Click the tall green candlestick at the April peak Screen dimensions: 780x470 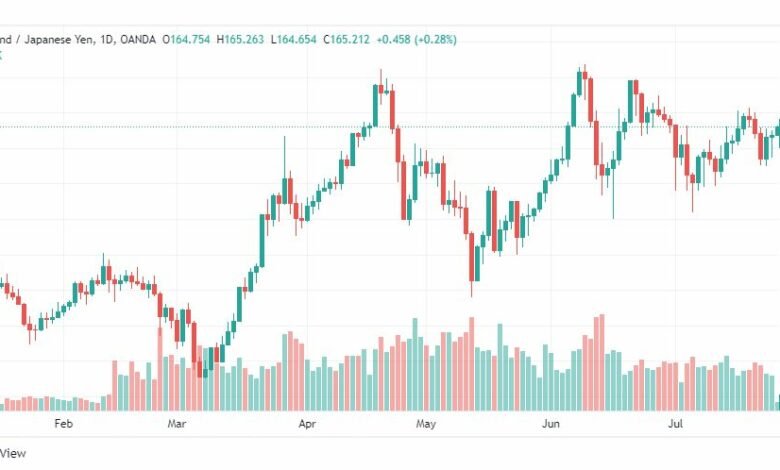(x=376, y=105)
